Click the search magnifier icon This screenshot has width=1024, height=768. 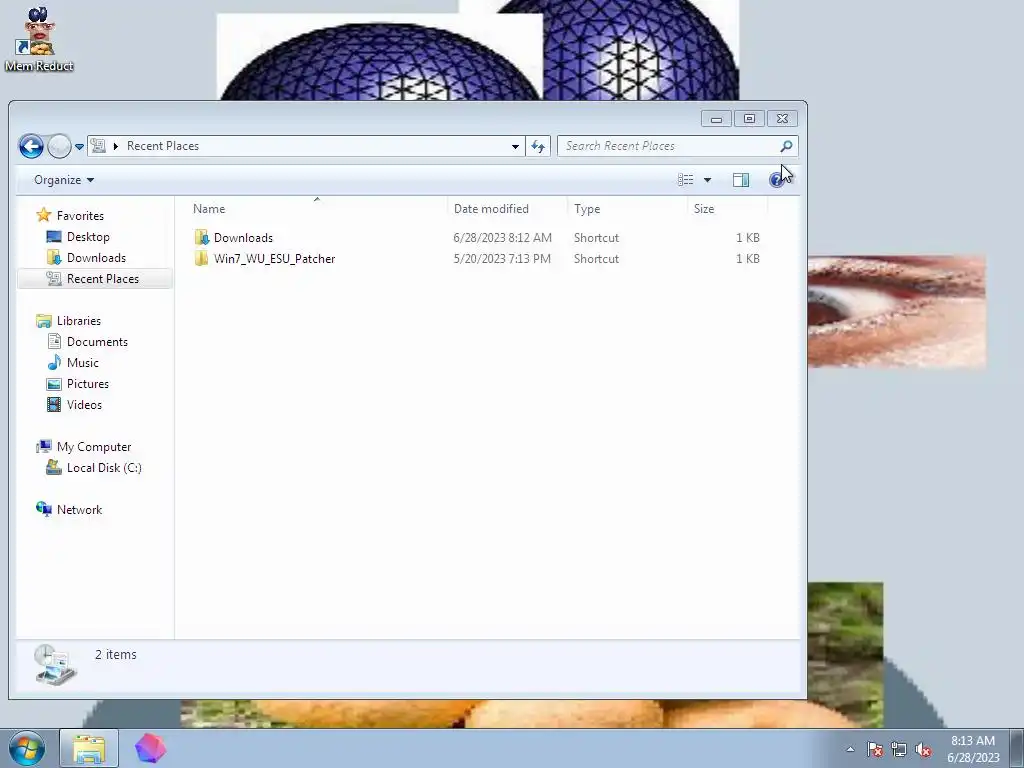[x=786, y=146]
